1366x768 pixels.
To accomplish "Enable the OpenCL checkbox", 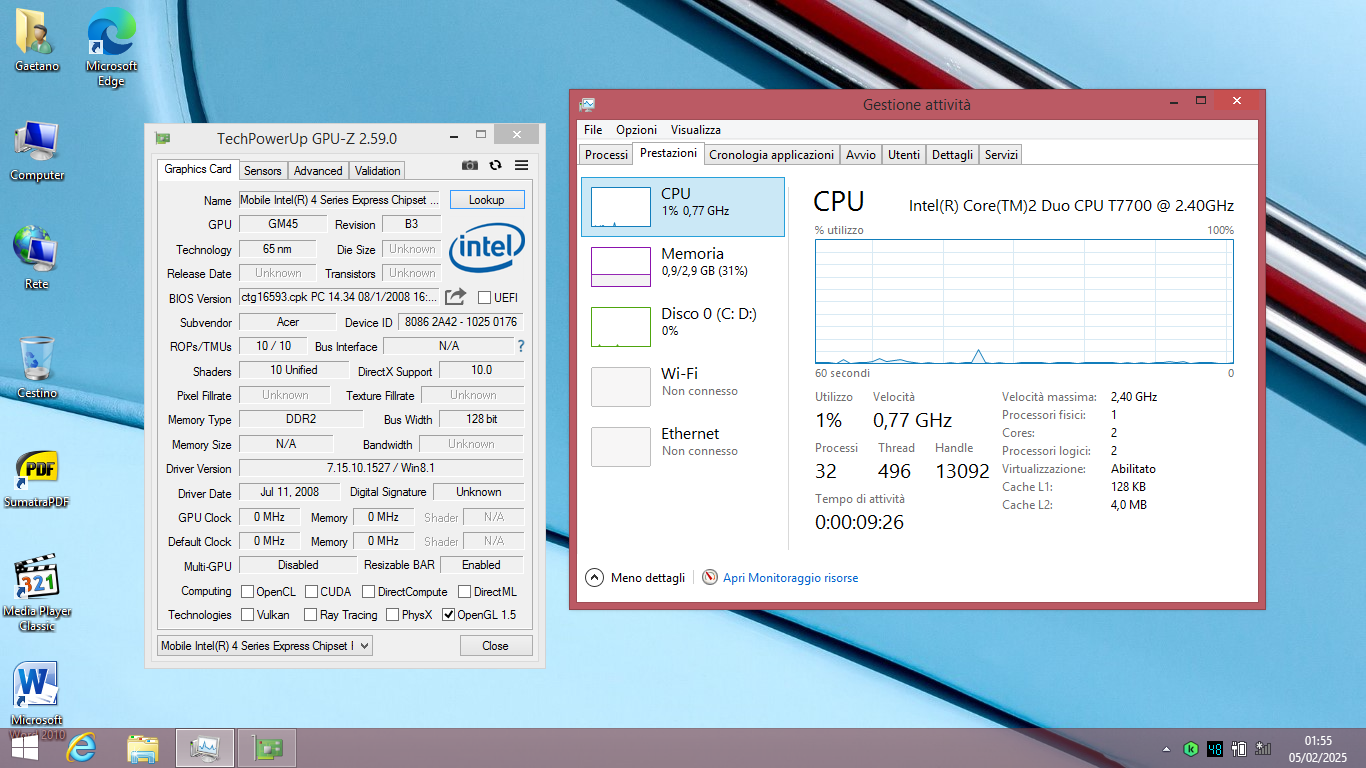I will pos(247,592).
